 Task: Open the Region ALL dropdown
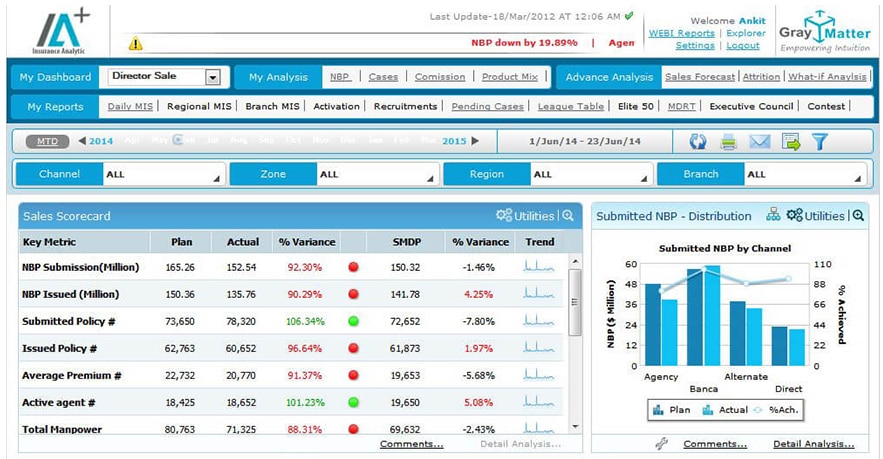coord(592,175)
